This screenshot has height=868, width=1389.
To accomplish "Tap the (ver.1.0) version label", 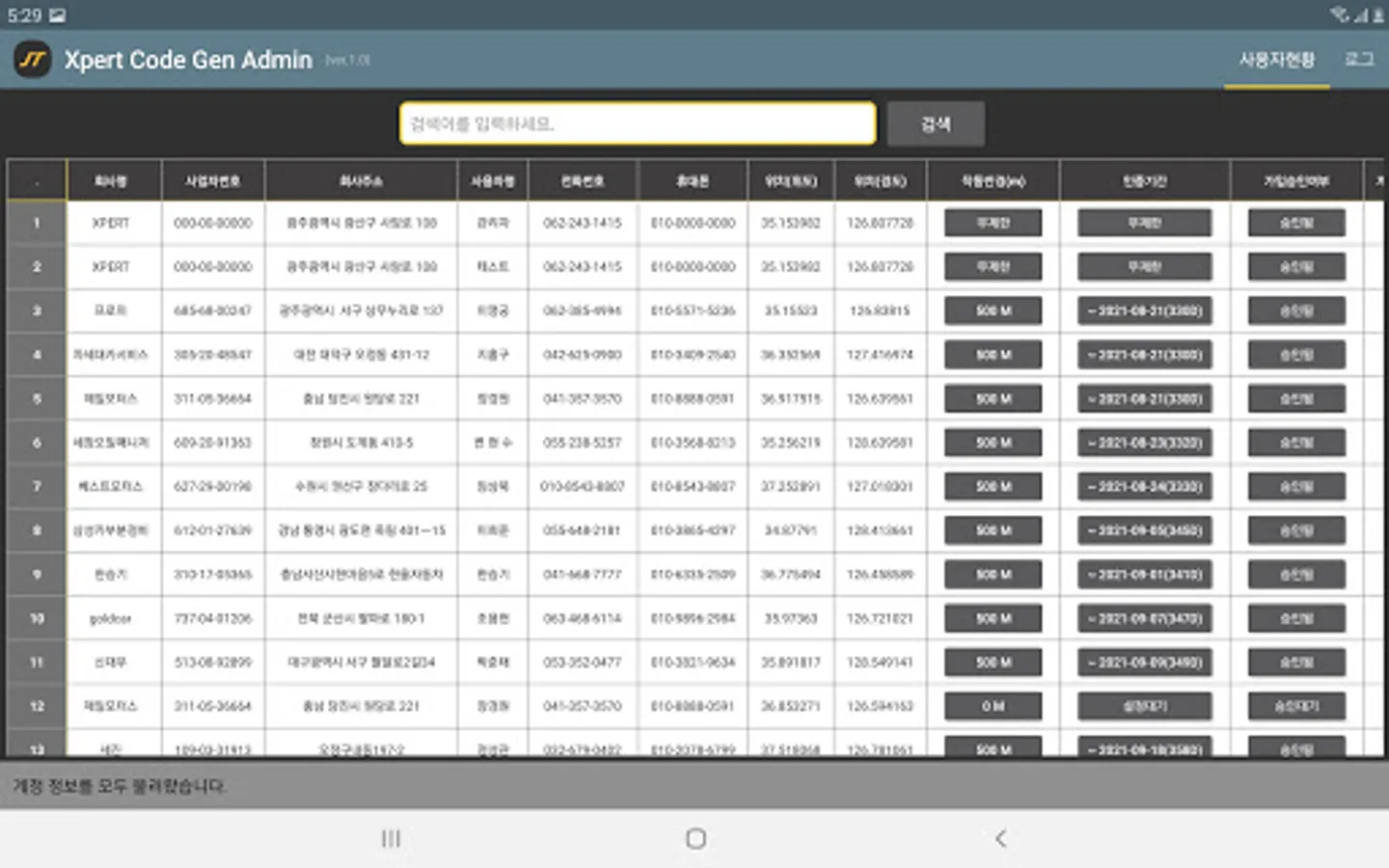I will 347,60.
